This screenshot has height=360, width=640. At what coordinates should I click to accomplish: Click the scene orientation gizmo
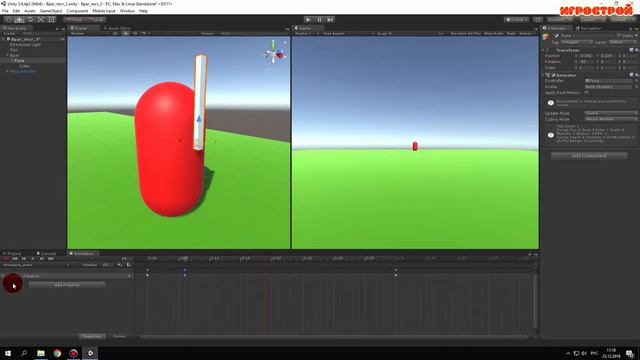coord(274,53)
